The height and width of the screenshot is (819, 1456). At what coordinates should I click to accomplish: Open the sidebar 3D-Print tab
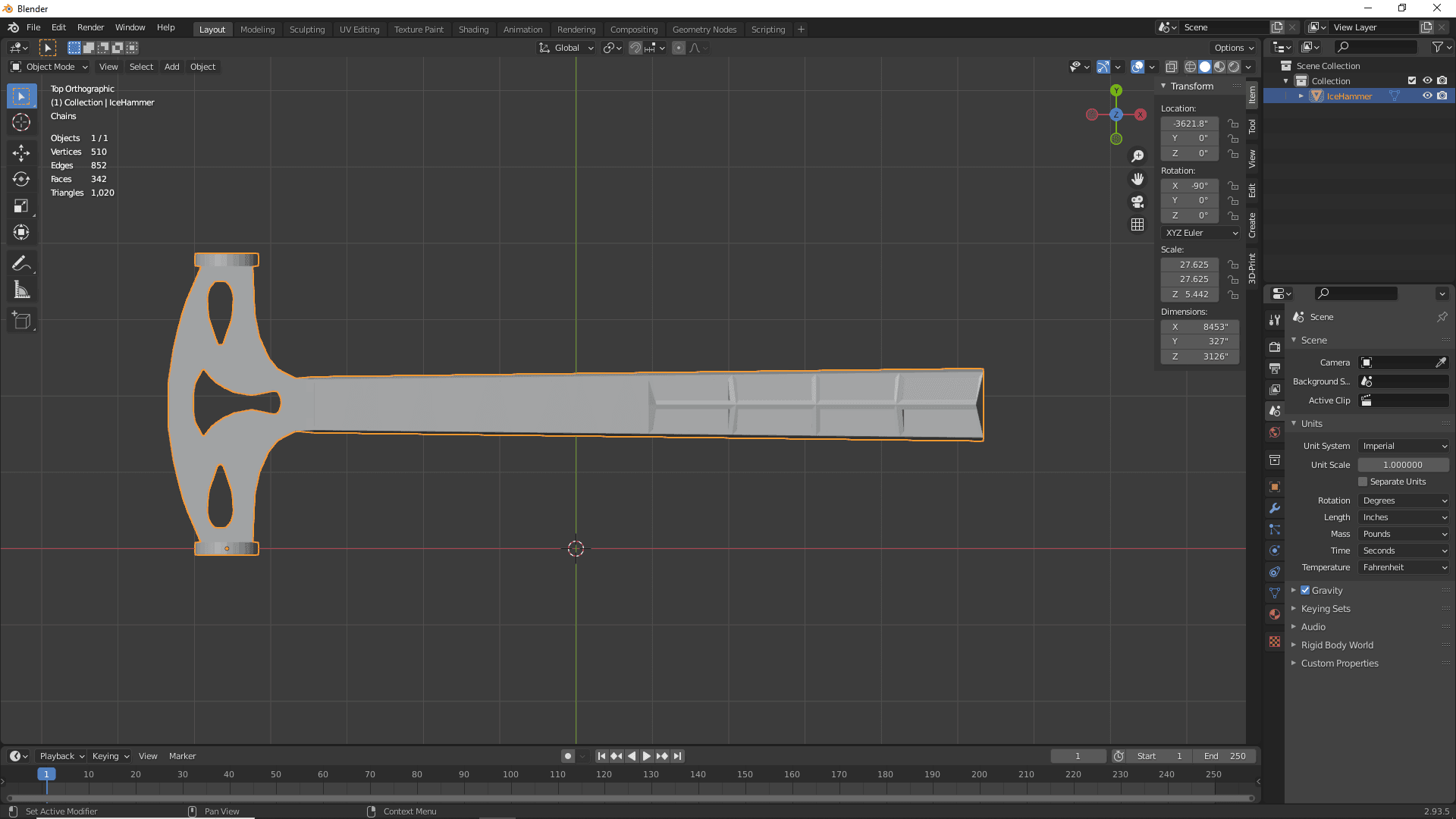click(1252, 268)
